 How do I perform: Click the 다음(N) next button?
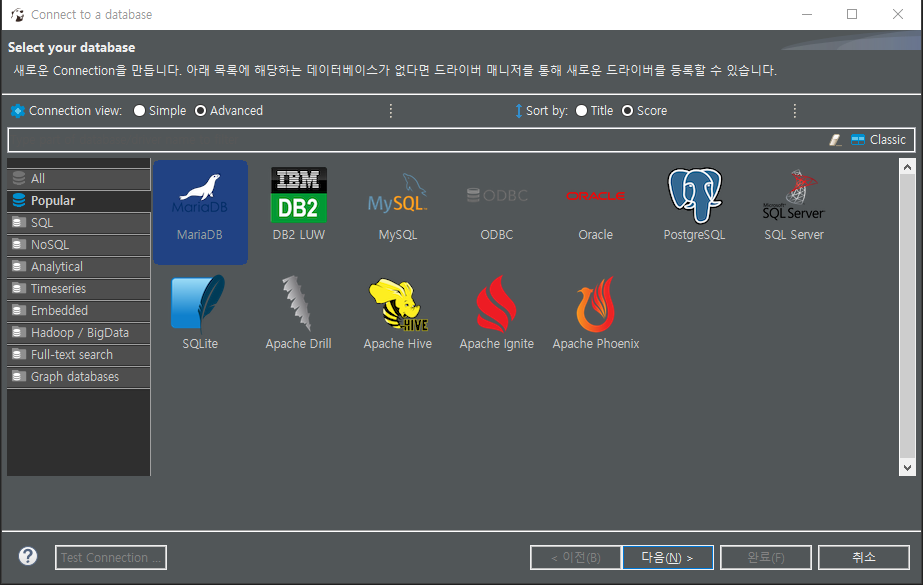(x=668, y=557)
